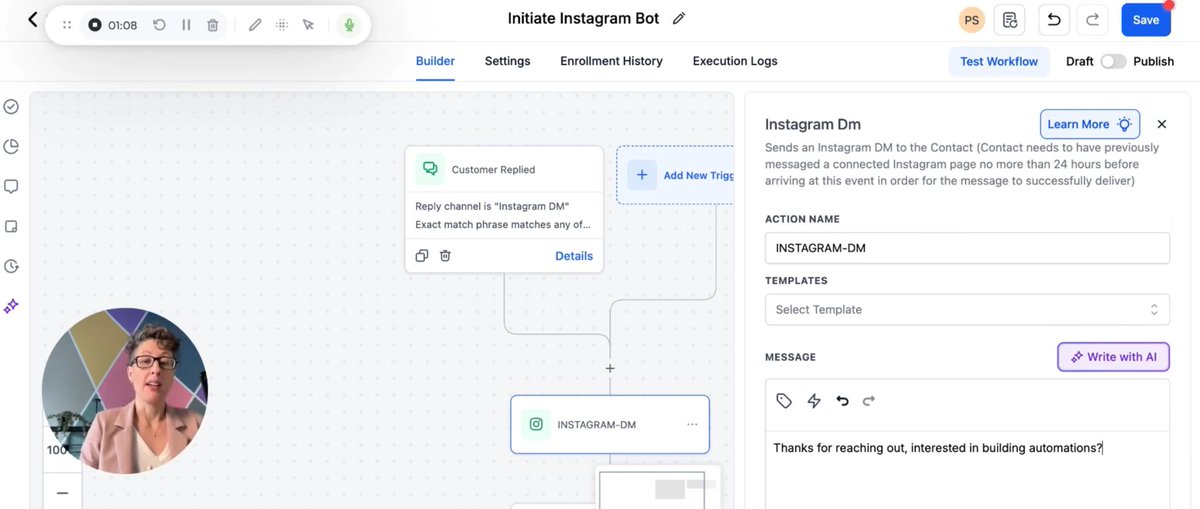Image resolution: width=1200 pixels, height=509 pixels.
Task: Open the Enrollment History tab
Action: [x=611, y=61]
